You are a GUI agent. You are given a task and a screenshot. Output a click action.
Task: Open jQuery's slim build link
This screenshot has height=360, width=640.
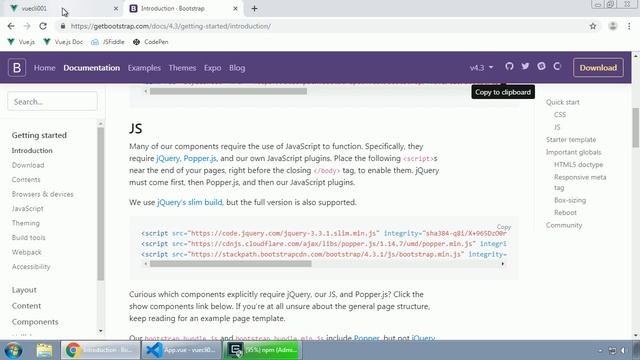[x=190, y=202]
